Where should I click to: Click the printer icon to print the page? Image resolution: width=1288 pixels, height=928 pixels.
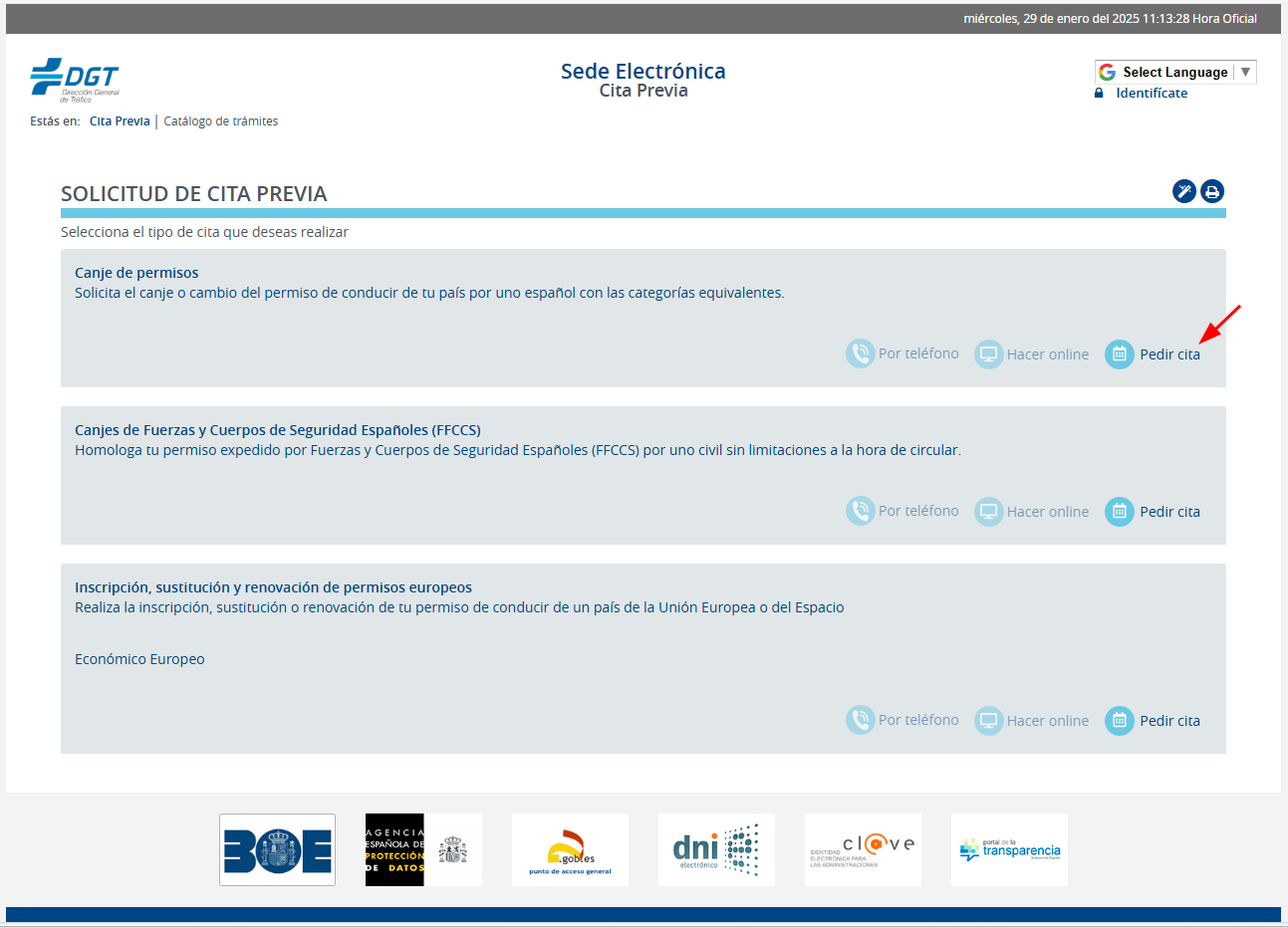[1211, 191]
